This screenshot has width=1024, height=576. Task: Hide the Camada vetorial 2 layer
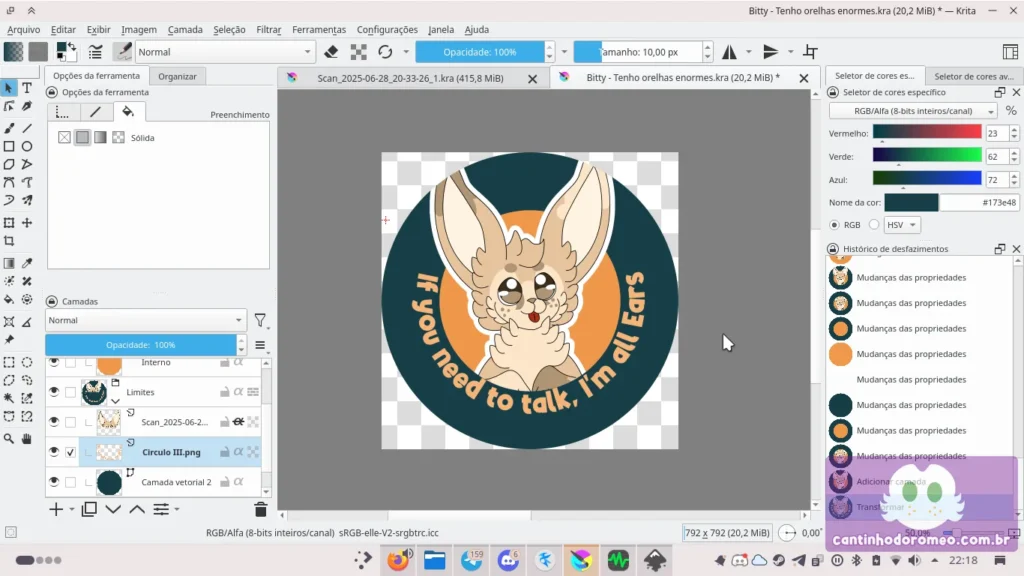(54, 481)
